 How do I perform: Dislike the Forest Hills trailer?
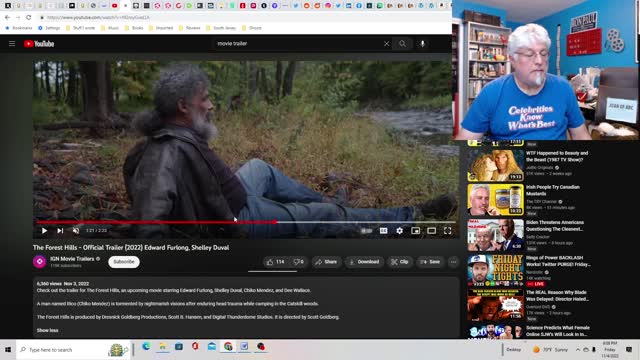pos(298,262)
